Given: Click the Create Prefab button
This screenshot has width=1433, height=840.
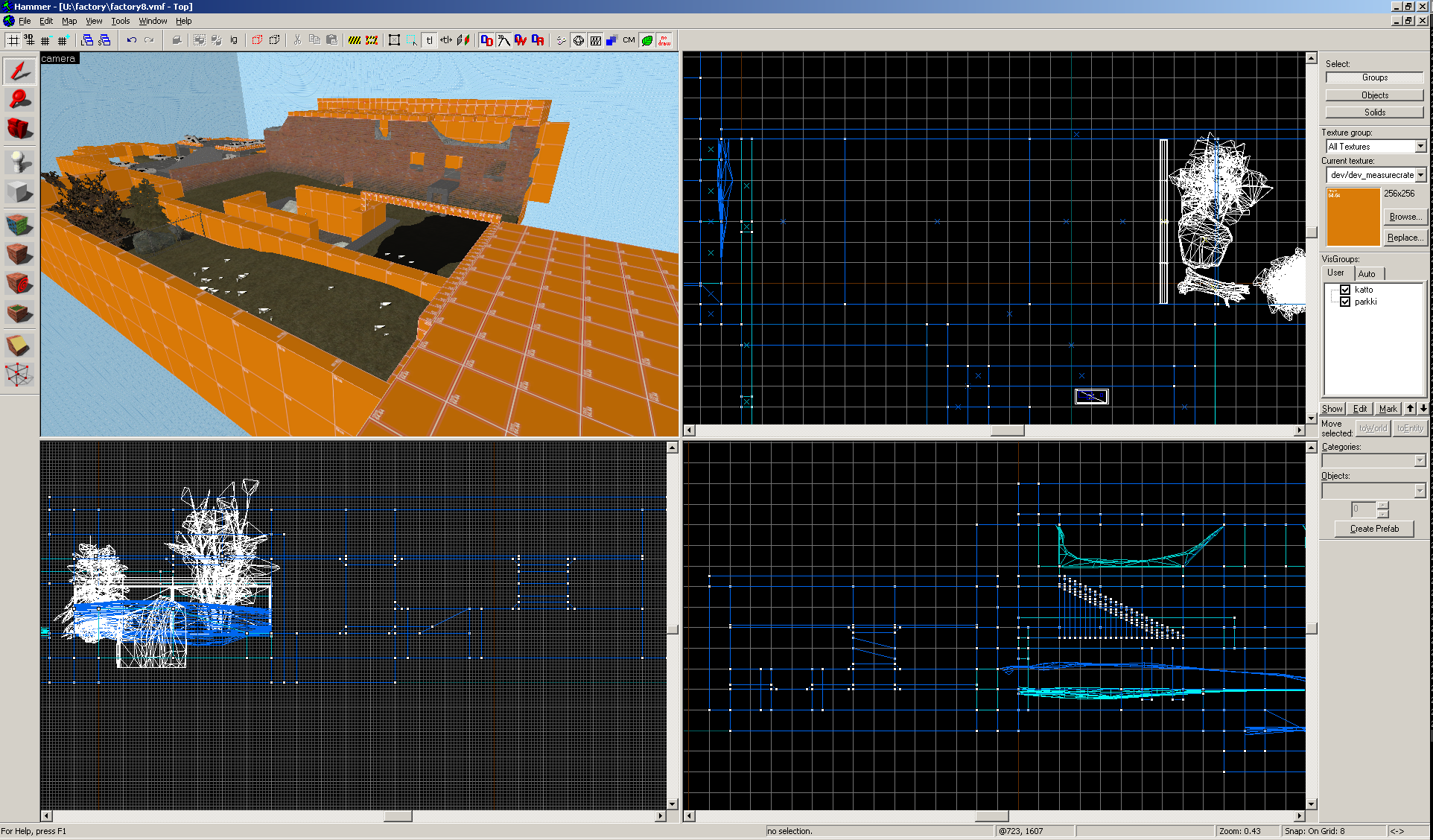Looking at the screenshot, I should pos(1374,529).
